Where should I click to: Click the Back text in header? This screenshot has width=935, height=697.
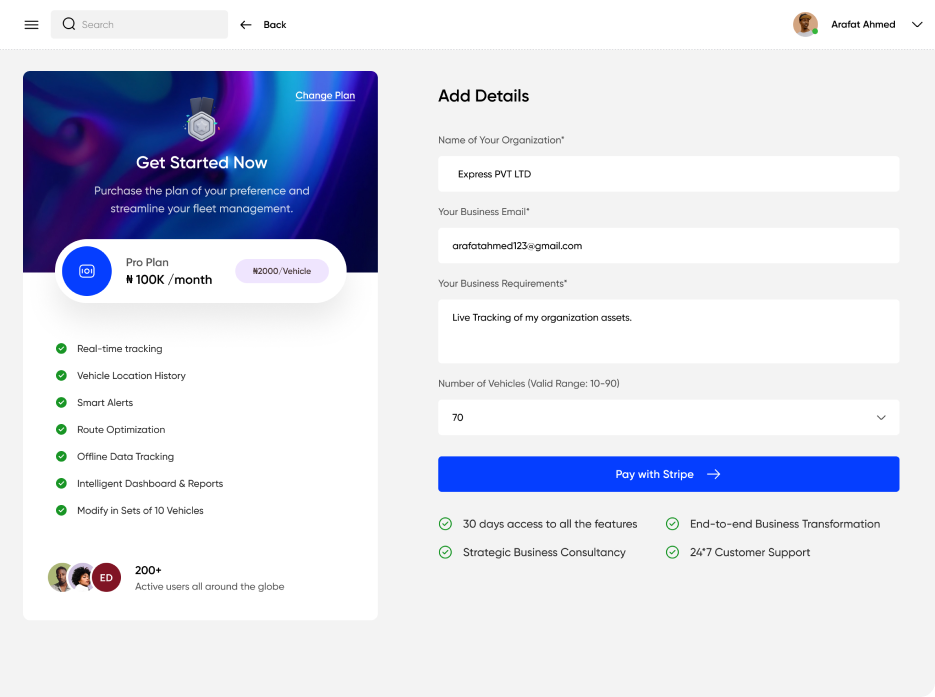pyautogui.click(x=275, y=24)
